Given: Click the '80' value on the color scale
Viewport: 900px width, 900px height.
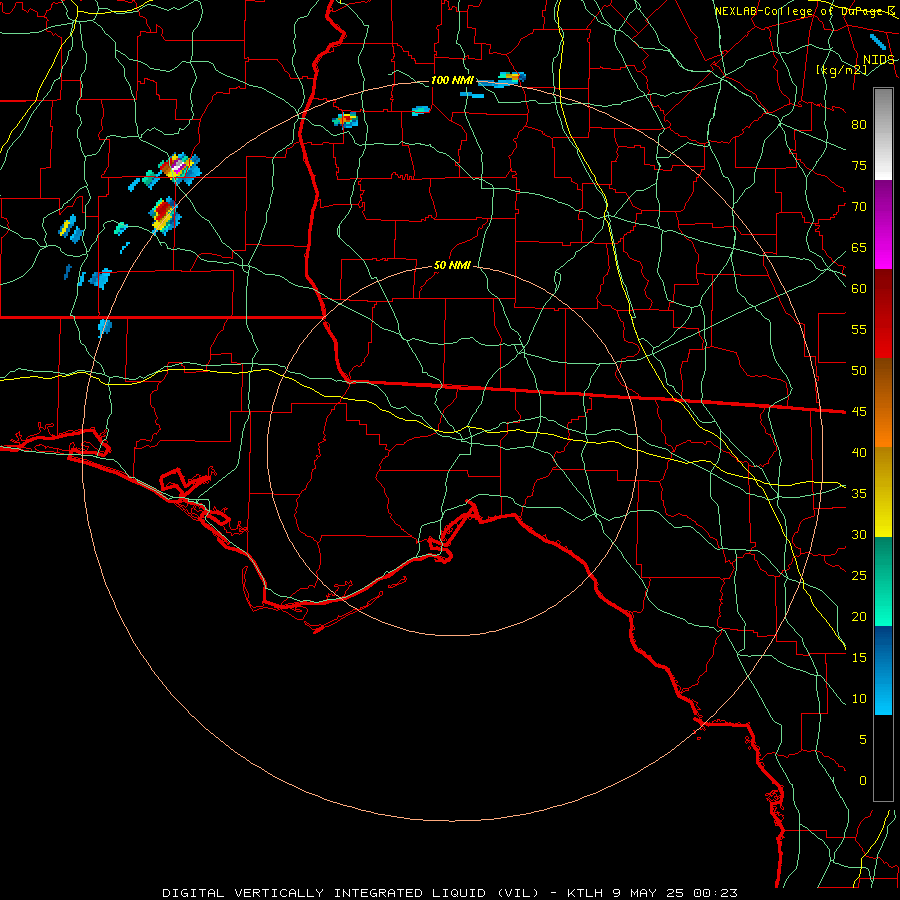Looking at the screenshot, I should click(x=859, y=125).
